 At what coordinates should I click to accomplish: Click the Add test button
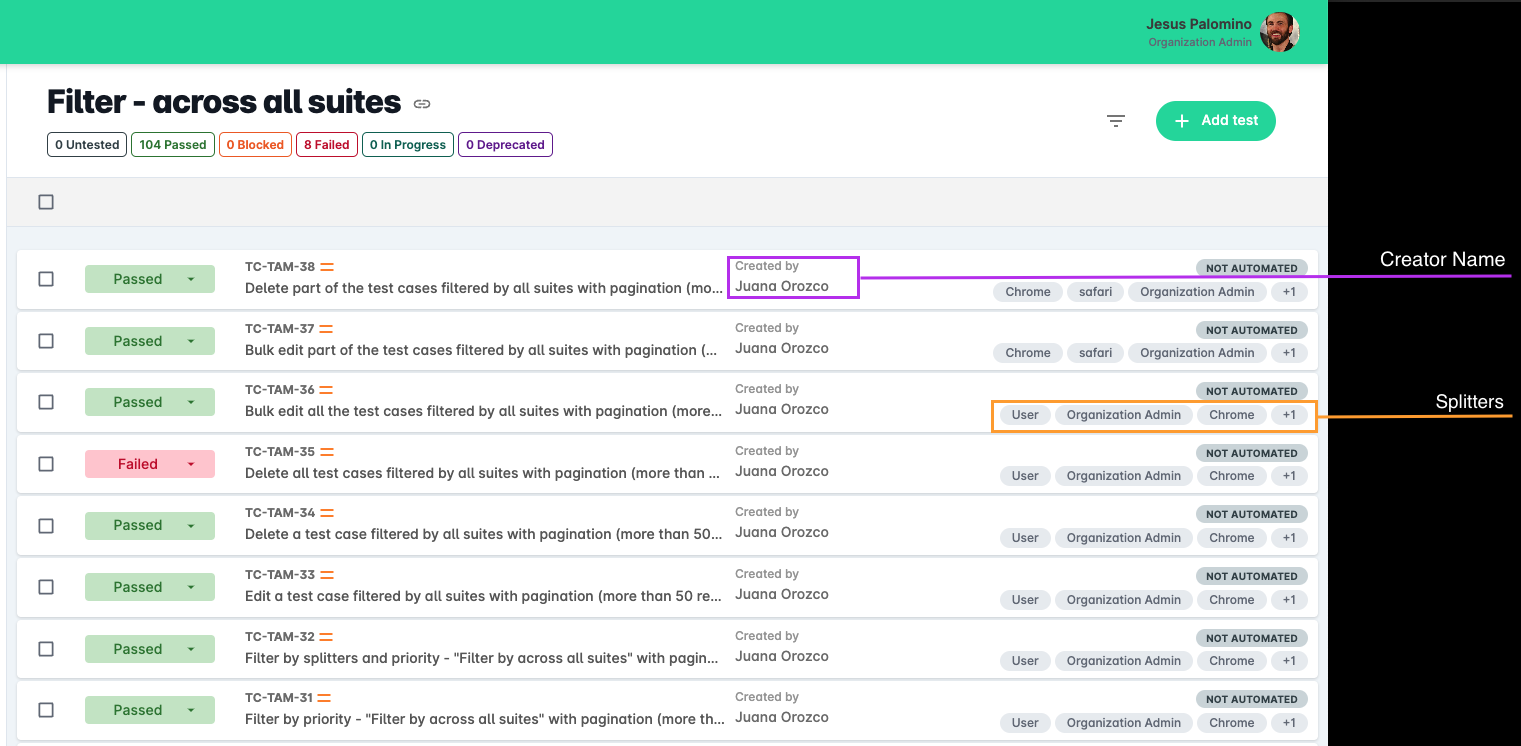pyautogui.click(x=1216, y=121)
